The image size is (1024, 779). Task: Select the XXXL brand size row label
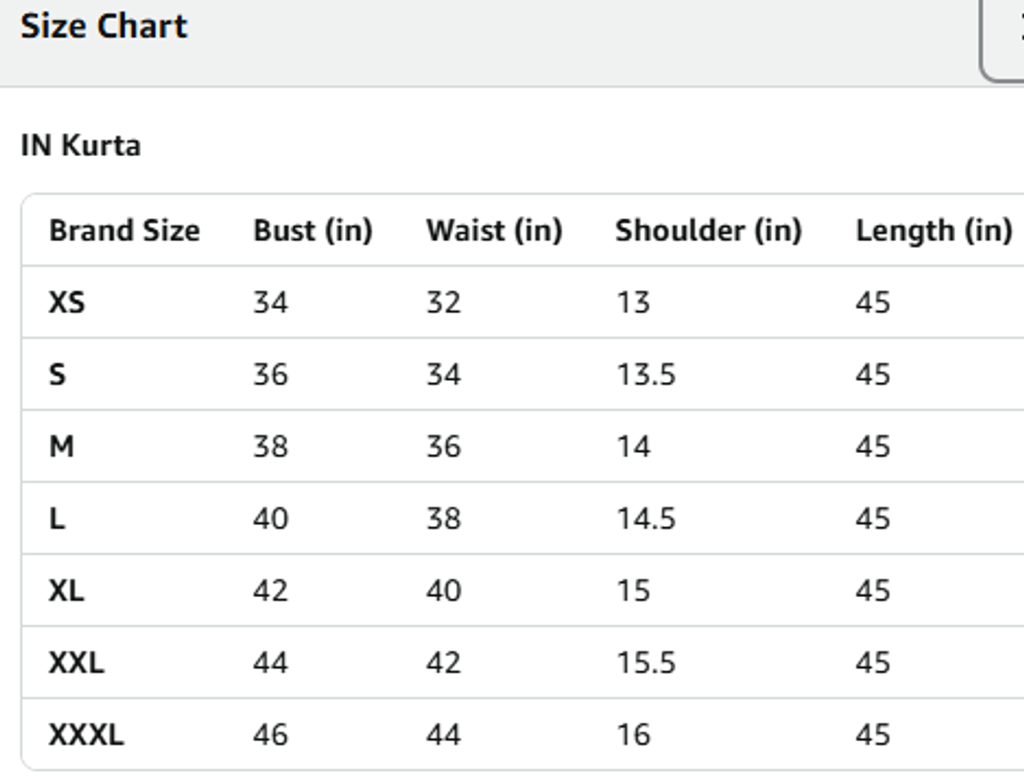tap(86, 735)
